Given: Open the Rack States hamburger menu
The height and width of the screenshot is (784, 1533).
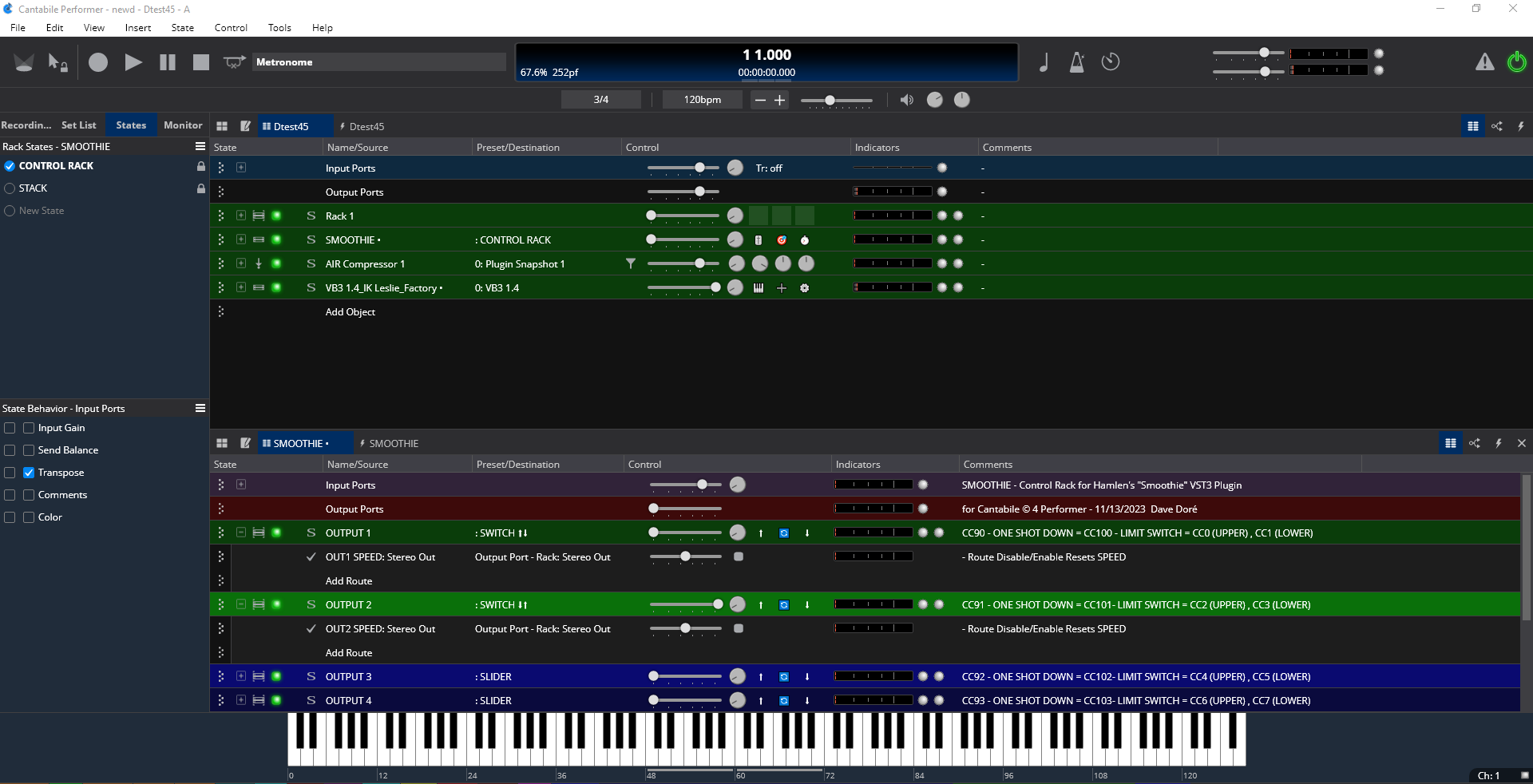Looking at the screenshot, I should [x=200, y=146].
